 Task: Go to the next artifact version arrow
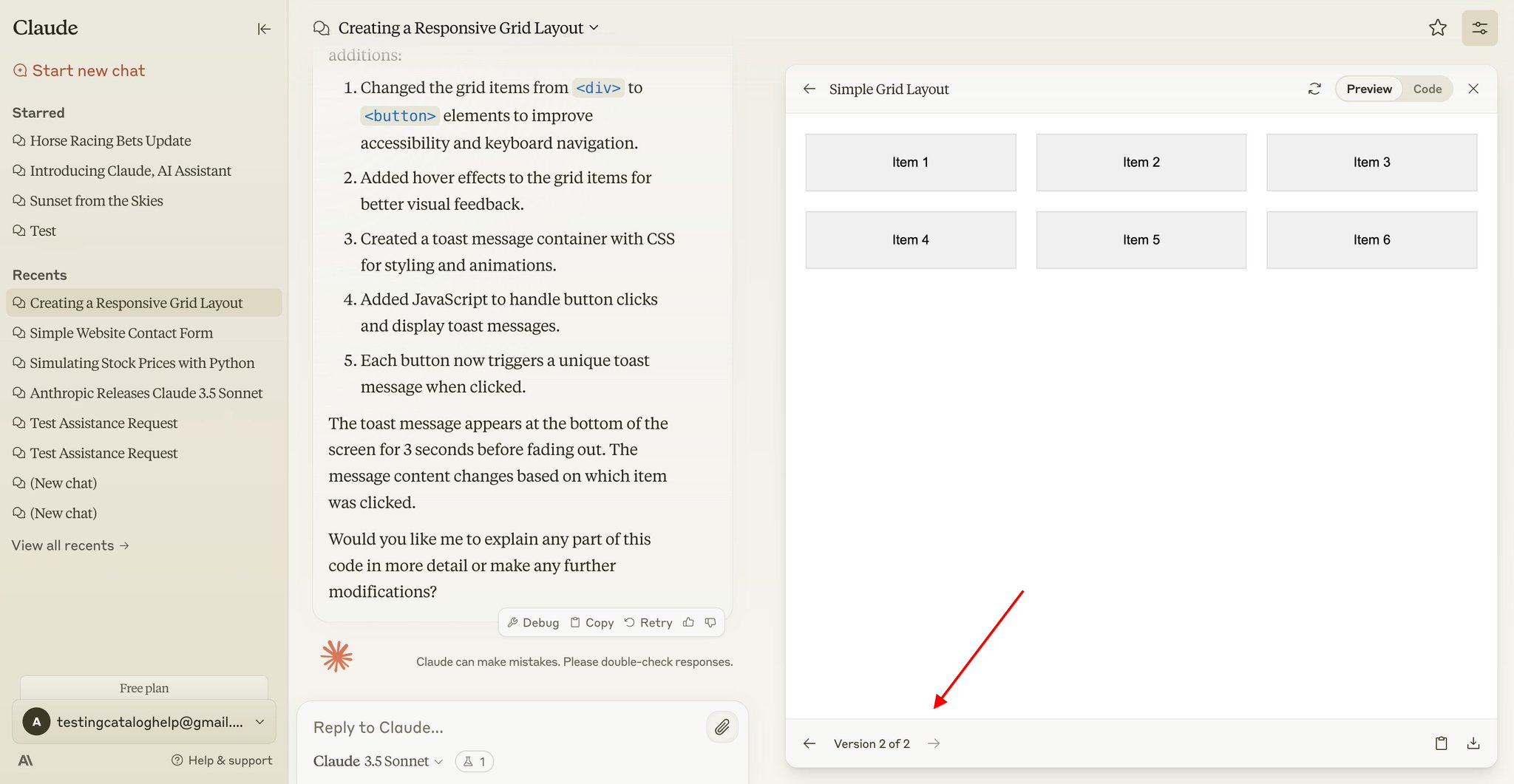[934, 743]
